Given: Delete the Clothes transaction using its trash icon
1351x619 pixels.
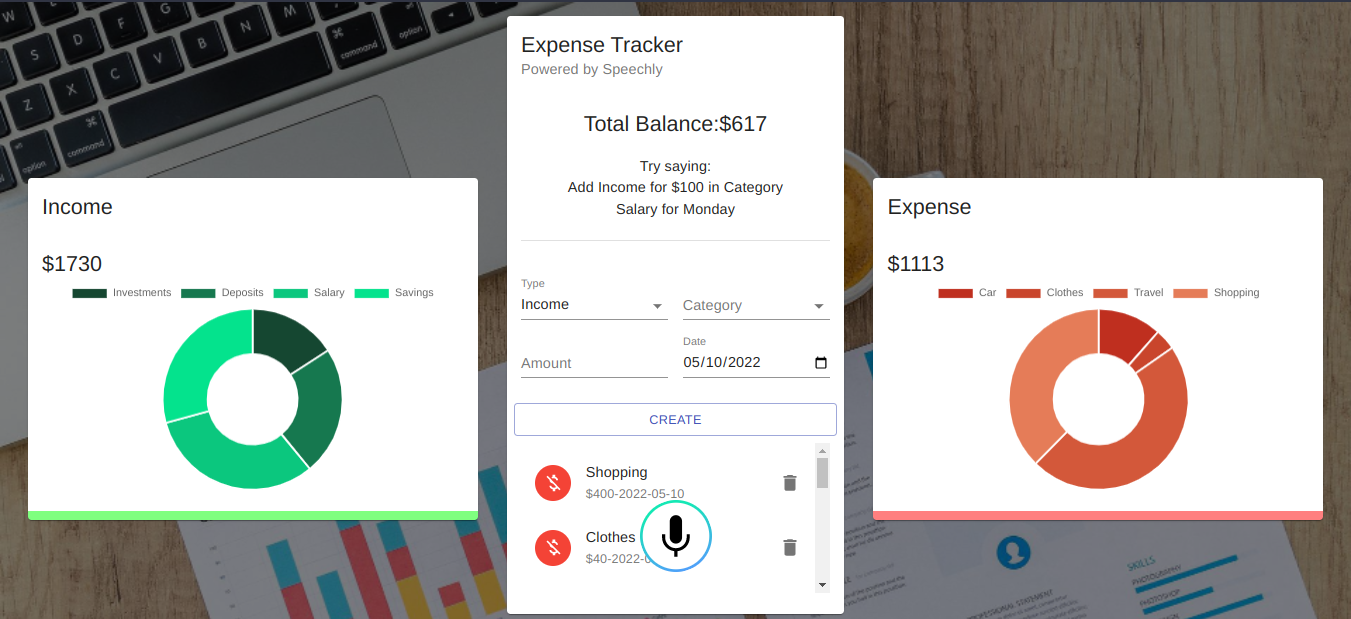Looking at the screenshot, I should pyautogui.click(x=789, y=547).
